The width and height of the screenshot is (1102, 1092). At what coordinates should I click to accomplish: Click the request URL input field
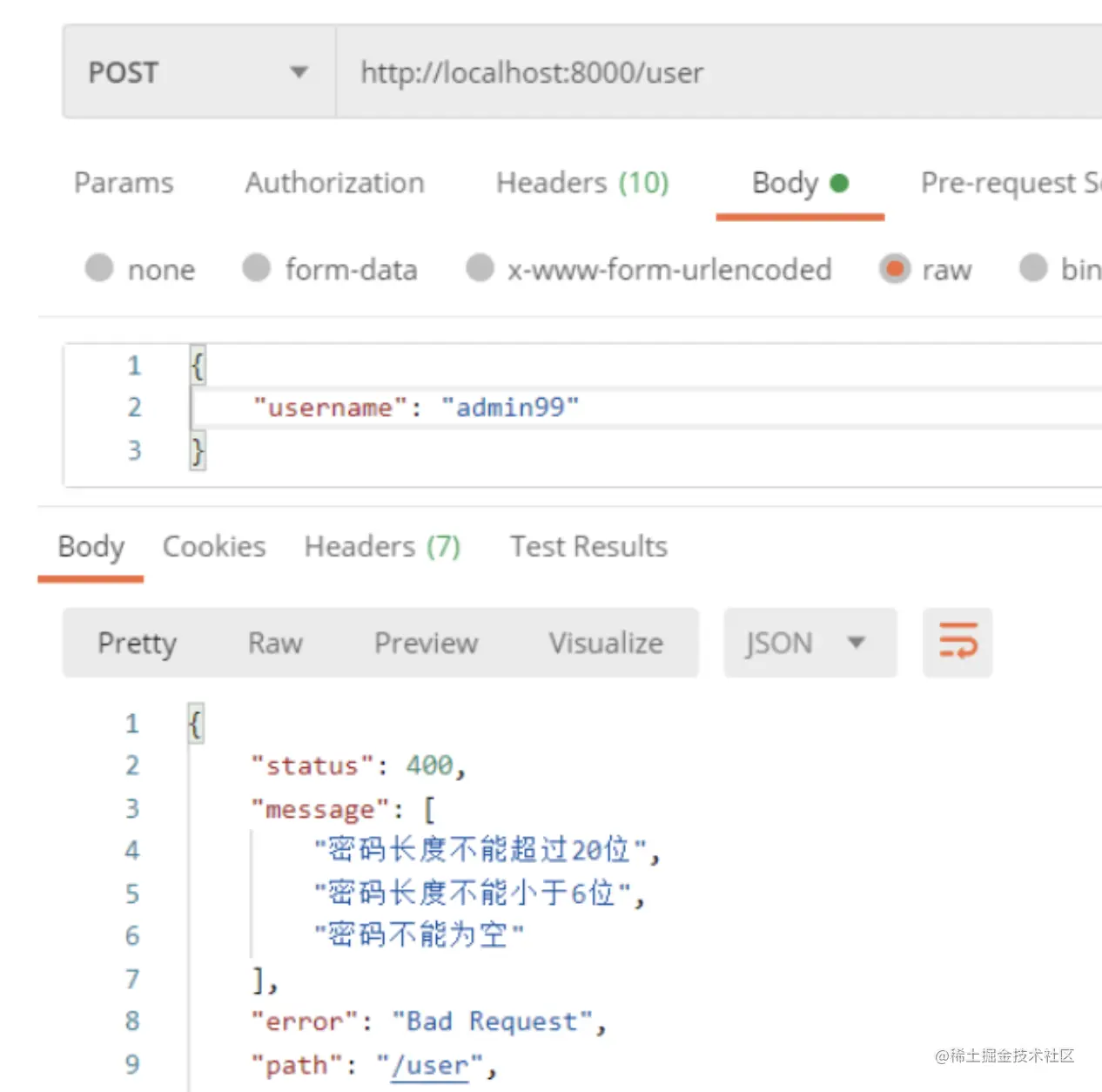point(719,72)
